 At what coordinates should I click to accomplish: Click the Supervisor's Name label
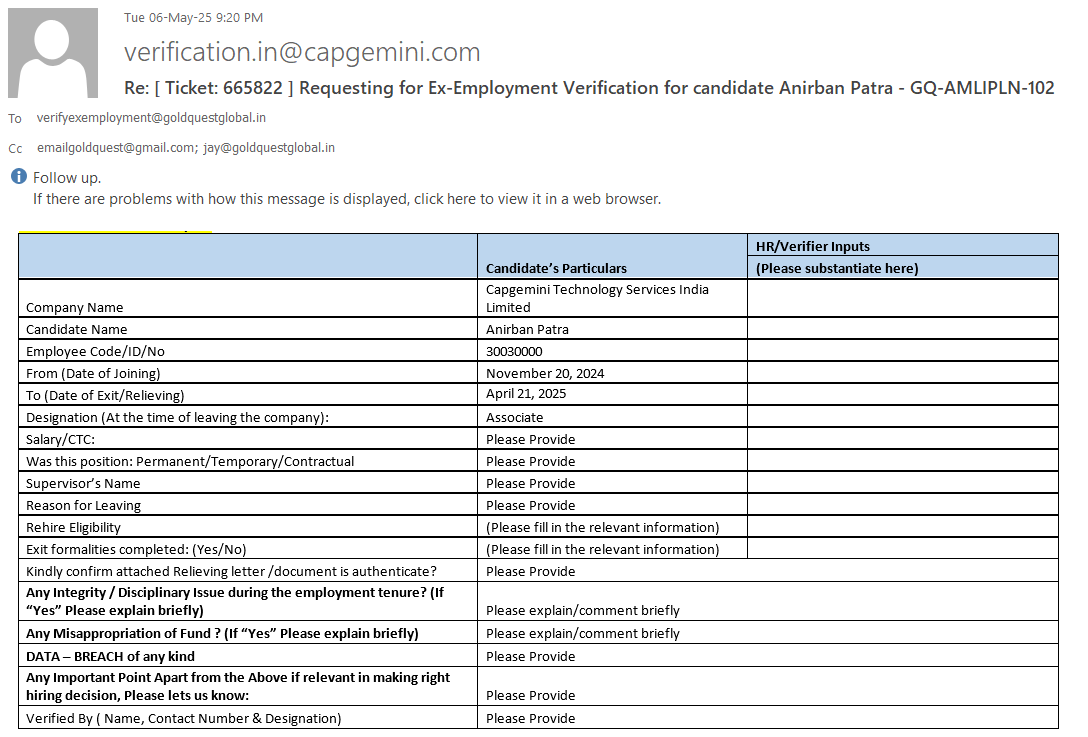pos(83,484)
